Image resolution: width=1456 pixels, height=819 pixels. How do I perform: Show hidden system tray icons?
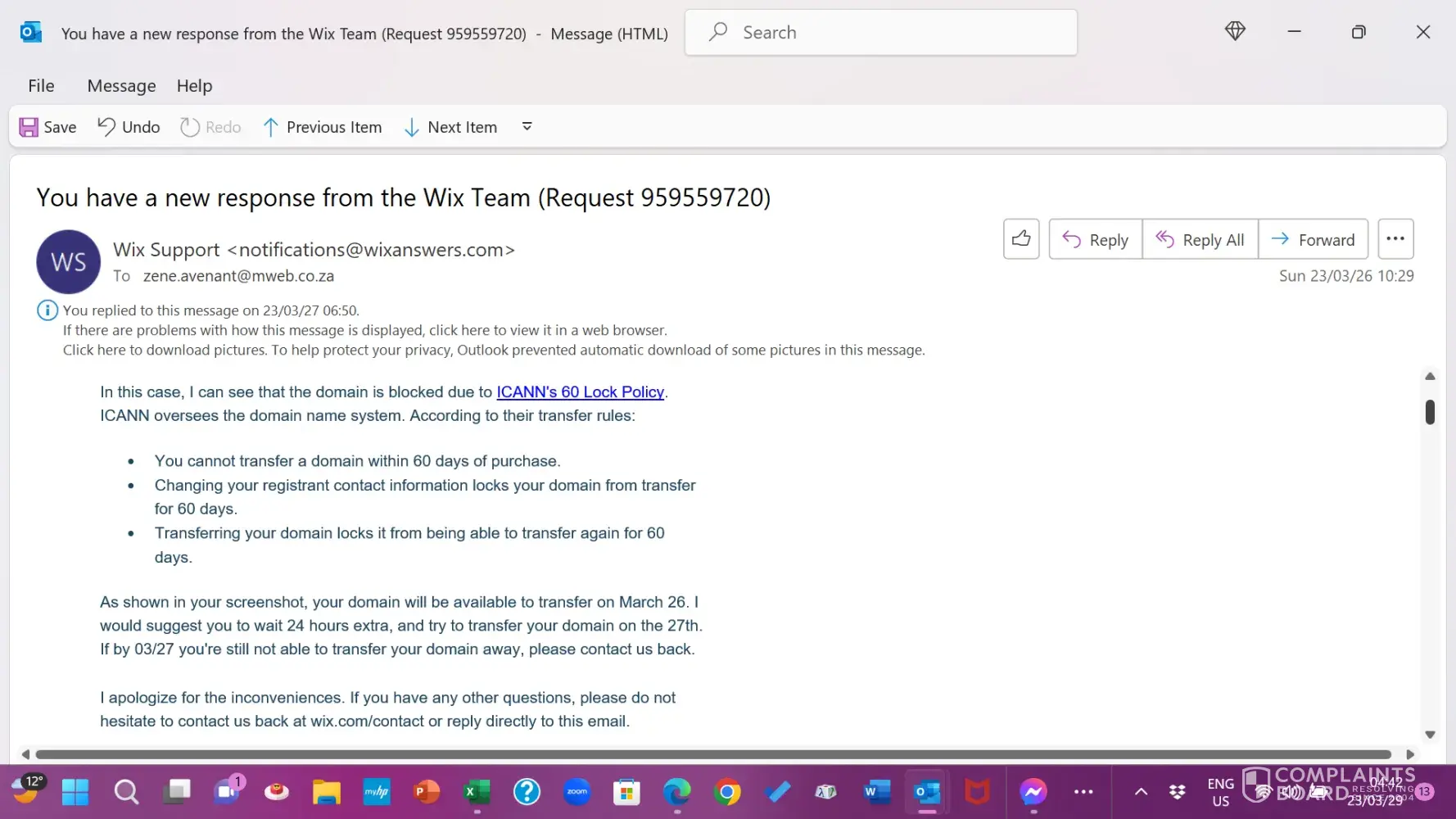pyautogui.click(x=1141, y=792)
